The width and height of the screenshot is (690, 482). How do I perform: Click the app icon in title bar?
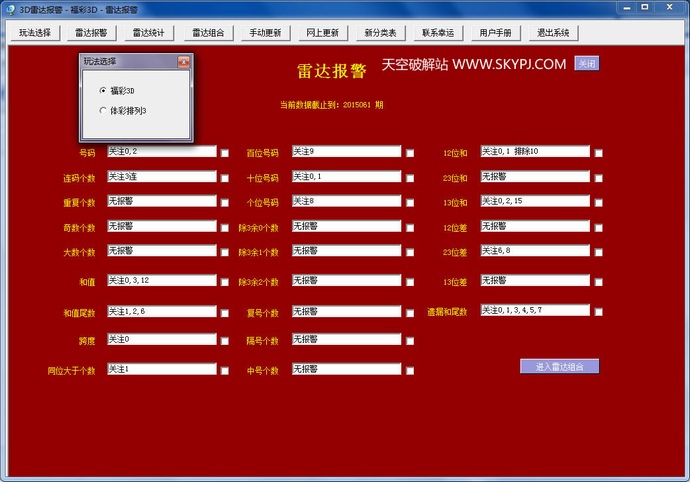[10, 8]
